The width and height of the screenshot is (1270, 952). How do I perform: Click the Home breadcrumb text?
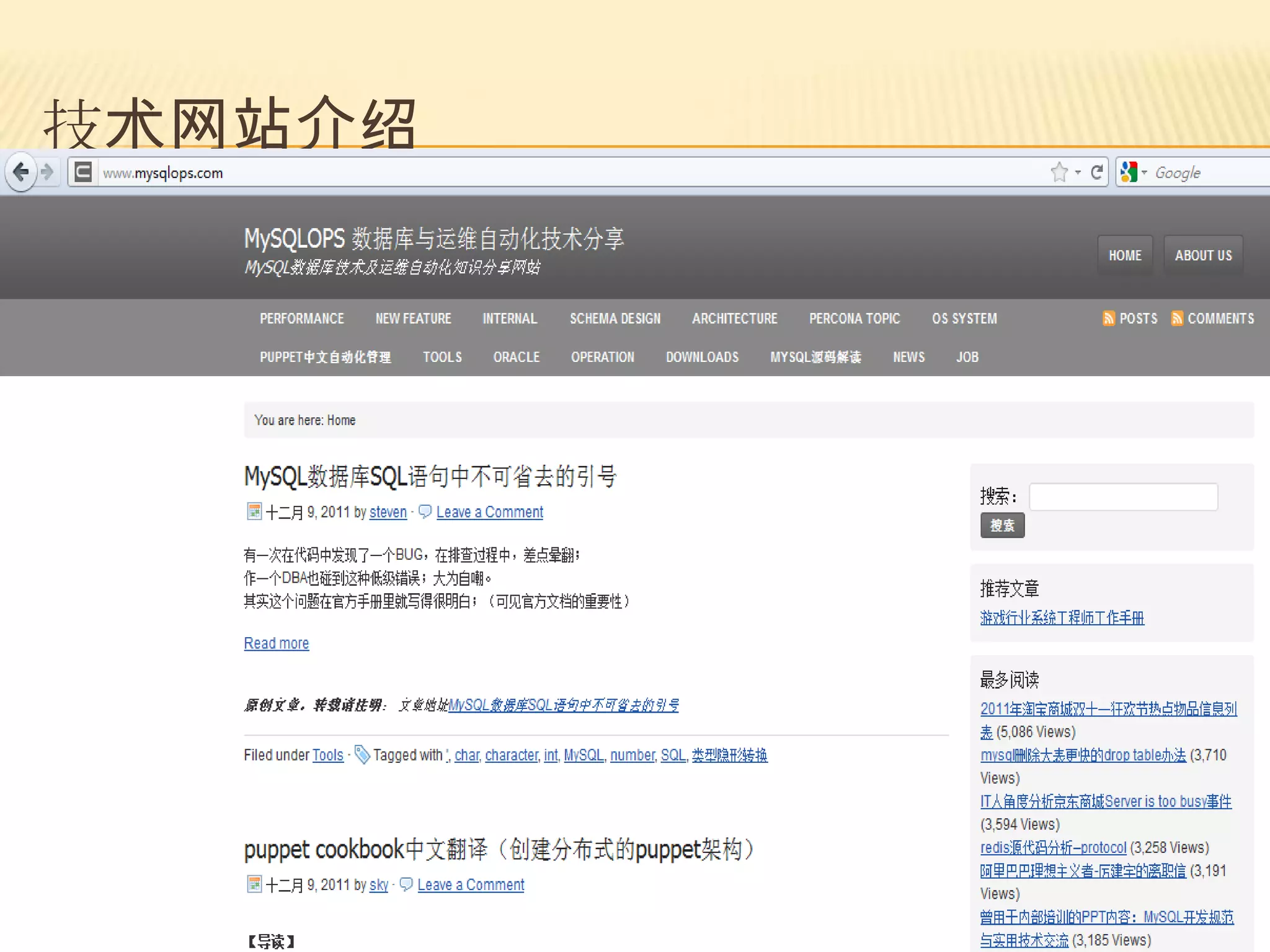pyautogui.click(x=341, y=420)
